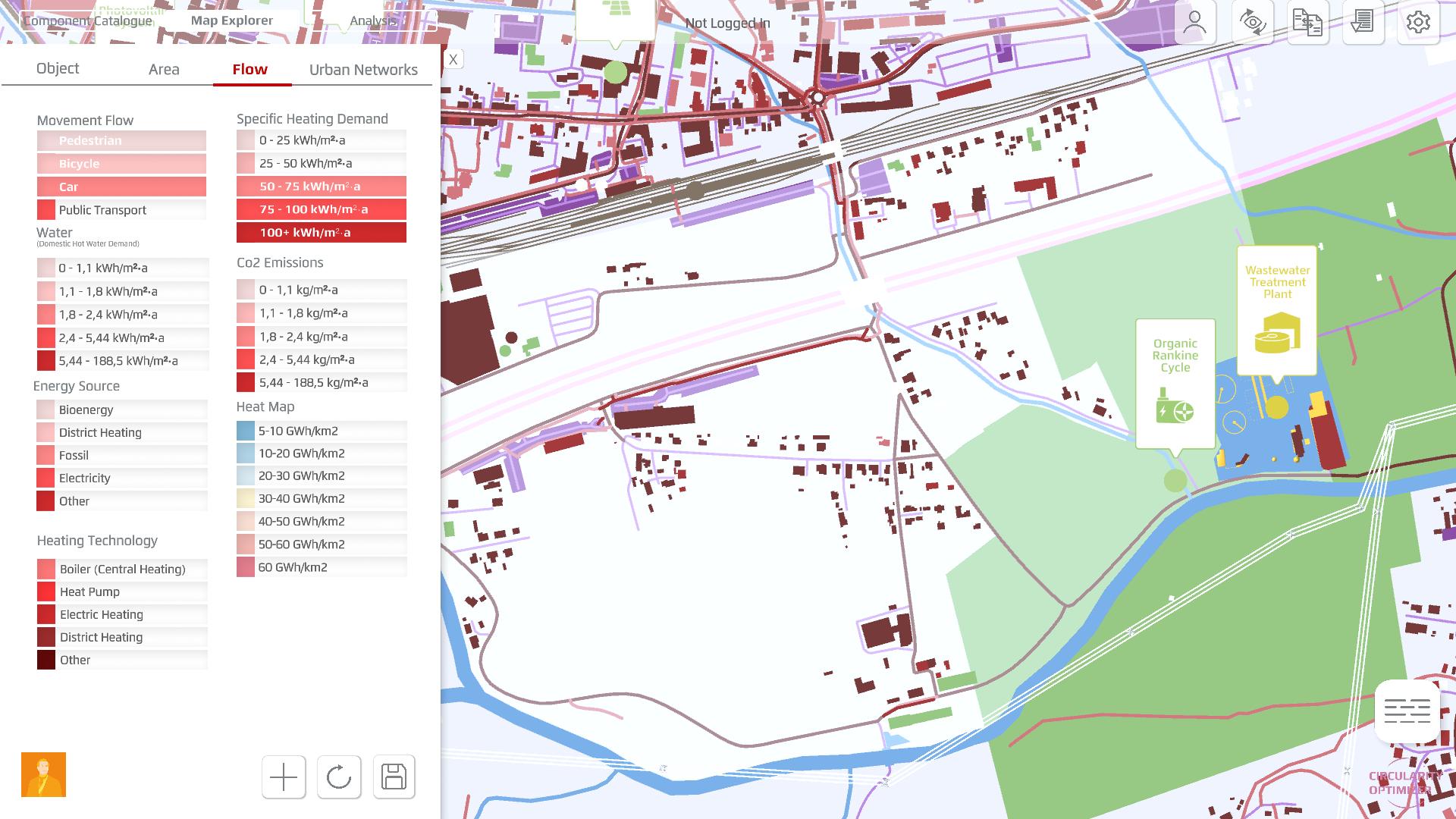Select the 60 GWh/km2 heat map swatch
Image resolution: width=1456 pixels, height=819 pixels.
[x=246, y=567]
